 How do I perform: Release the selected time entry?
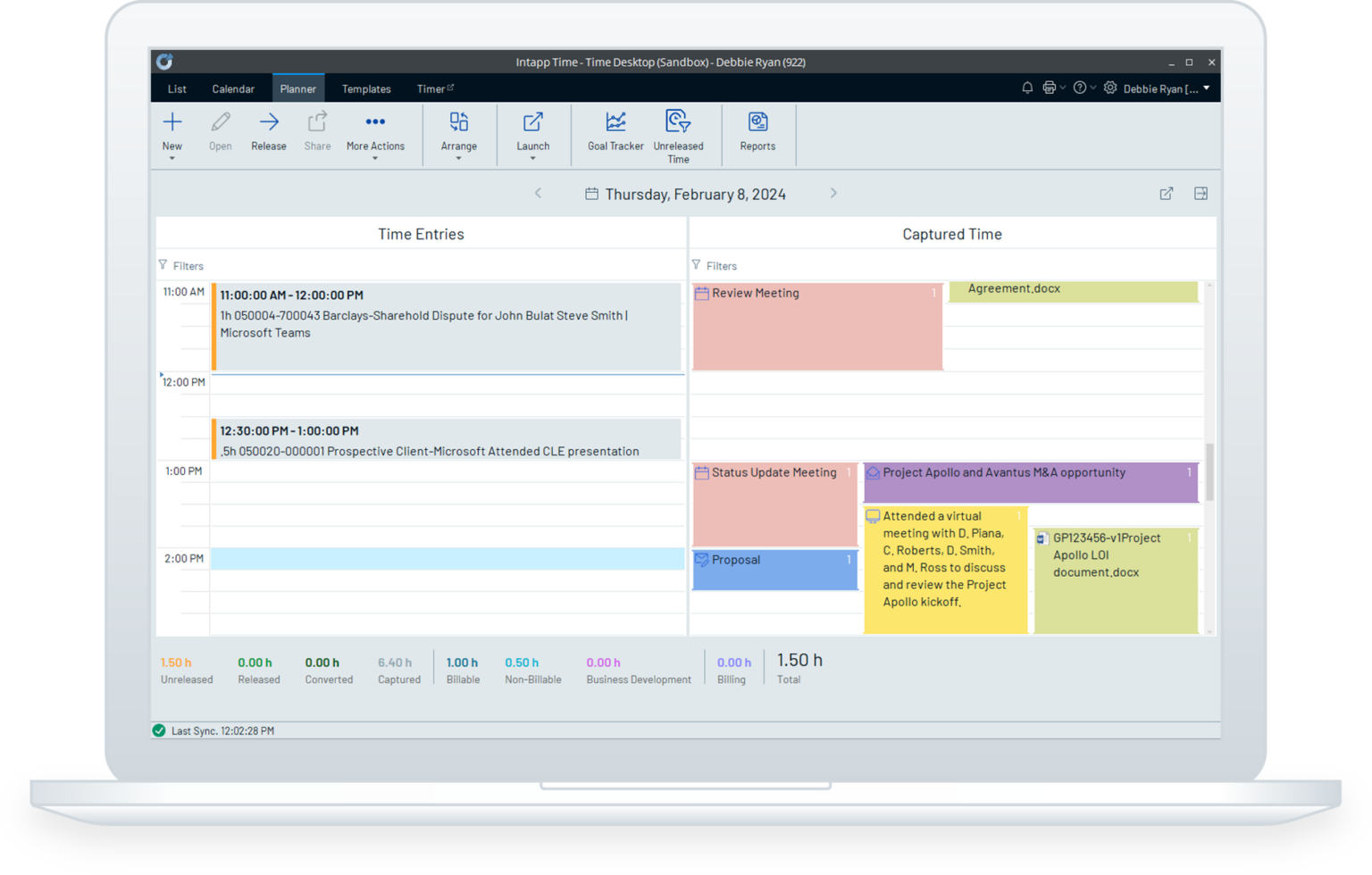(x=268, y=132)
